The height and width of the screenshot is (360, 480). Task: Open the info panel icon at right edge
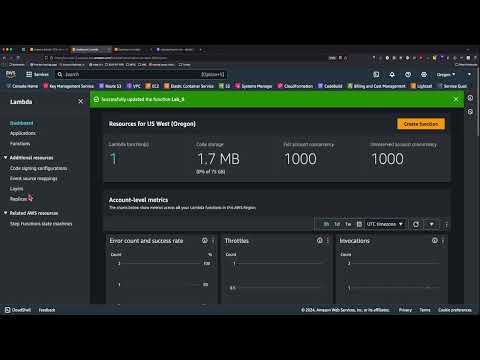click(x=470, y=98)
